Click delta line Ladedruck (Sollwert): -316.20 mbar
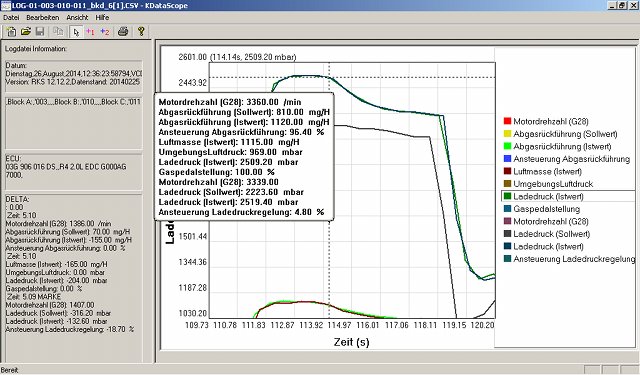The height and width of the screenshot is (375, 640). (58, 313)
